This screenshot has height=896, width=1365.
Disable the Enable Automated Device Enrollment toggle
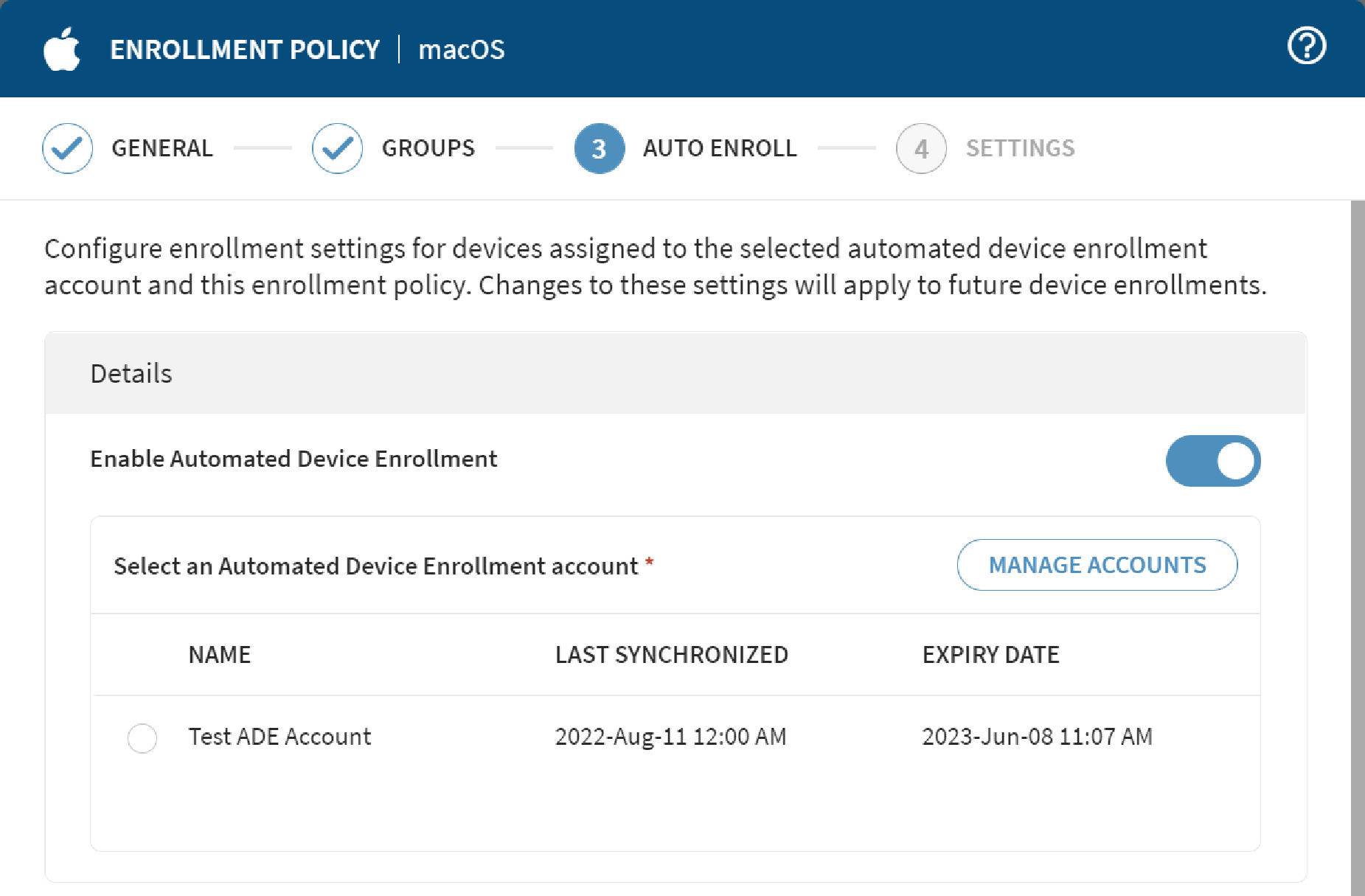(1213, 460)
